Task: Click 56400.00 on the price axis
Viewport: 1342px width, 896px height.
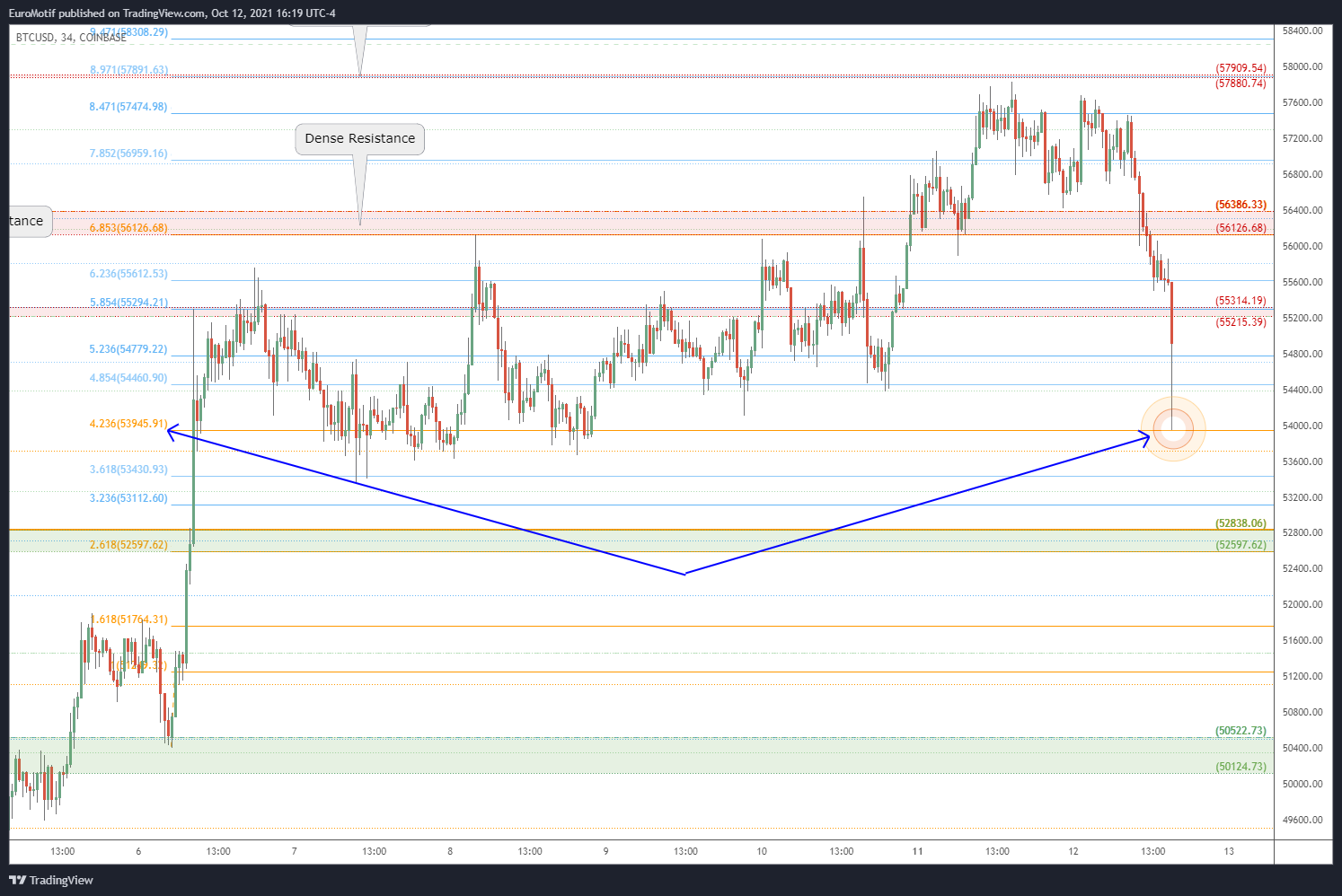Action: (x=1302, y=210)
